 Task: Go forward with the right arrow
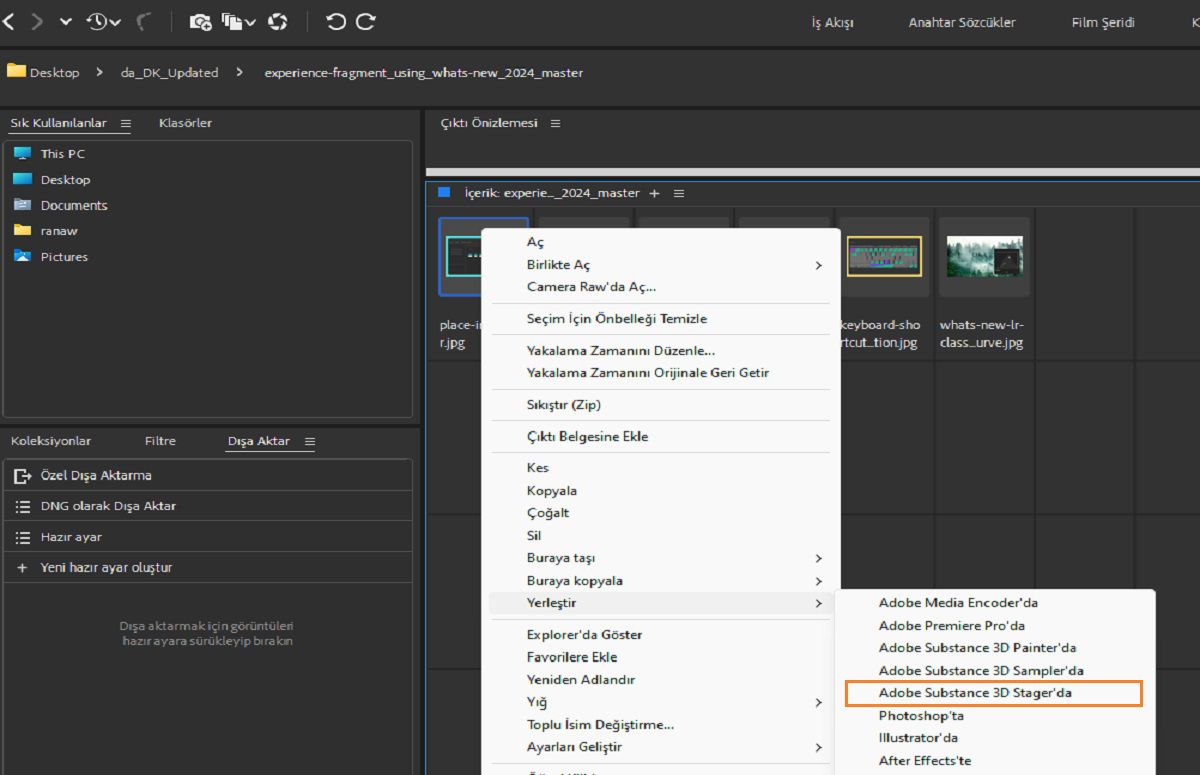(x=37, y=21)
